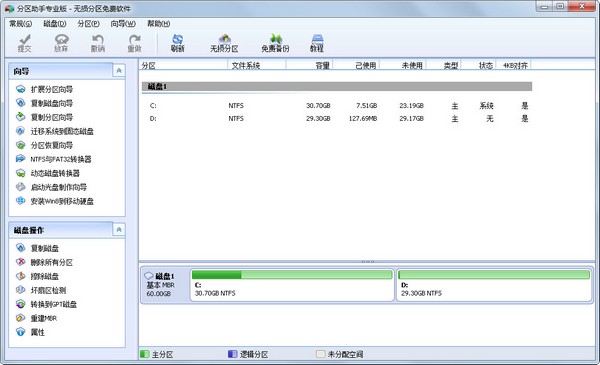Click the 属性 (properties) icon
The width and height of the screenshot is (600, 365).
click(x=21, y=332)
